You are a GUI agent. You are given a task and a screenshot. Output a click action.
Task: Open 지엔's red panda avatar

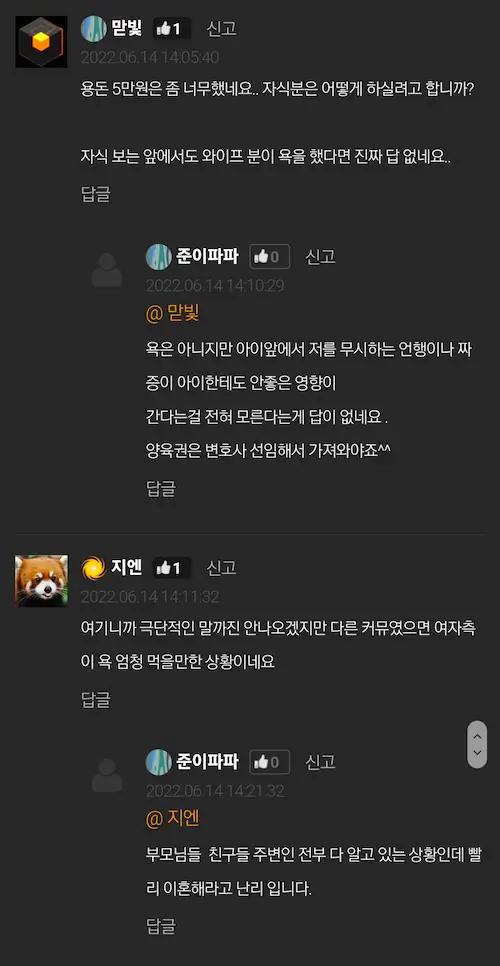click(x=41, y=581)
